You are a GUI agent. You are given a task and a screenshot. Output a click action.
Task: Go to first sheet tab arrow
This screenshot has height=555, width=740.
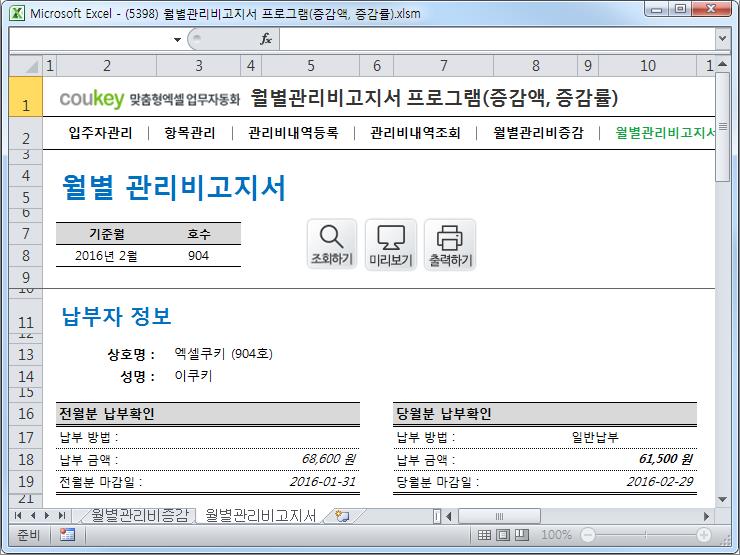pos(18,515)
